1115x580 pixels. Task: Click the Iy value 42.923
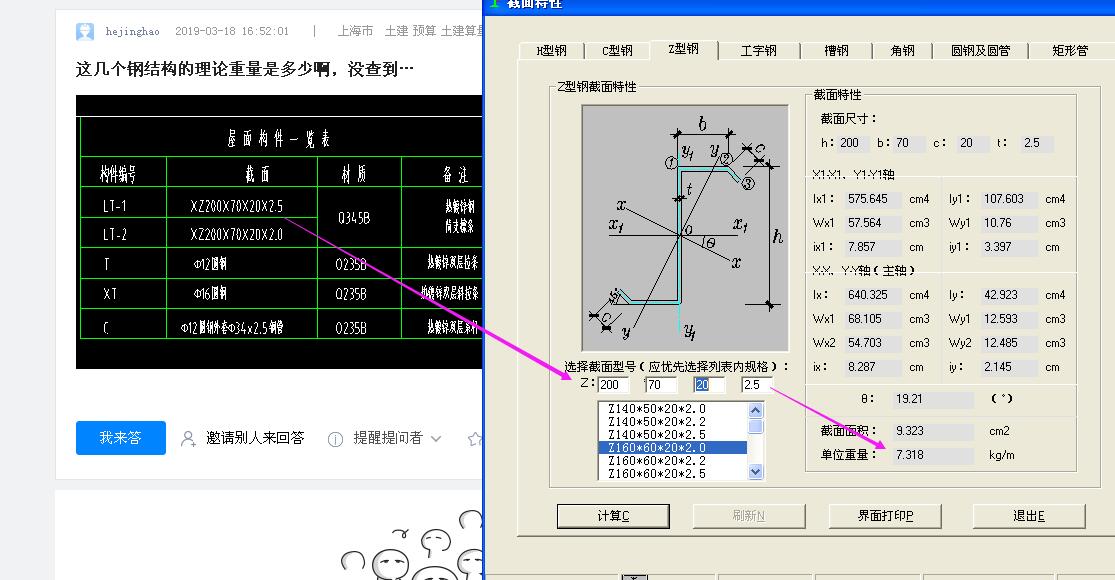[x=1009, y=295]
